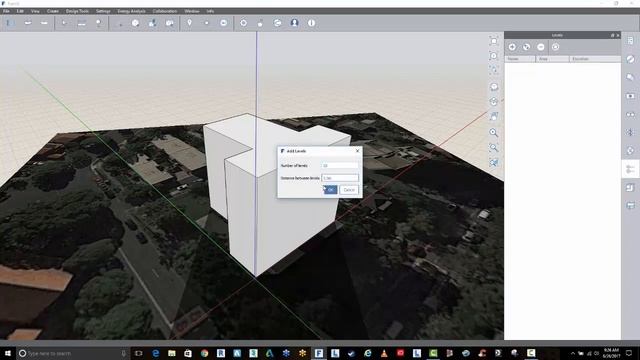Open the Window menu
The width and height of the screenshot is (640, 360).
pyautogui.click(x=192, y=11)
